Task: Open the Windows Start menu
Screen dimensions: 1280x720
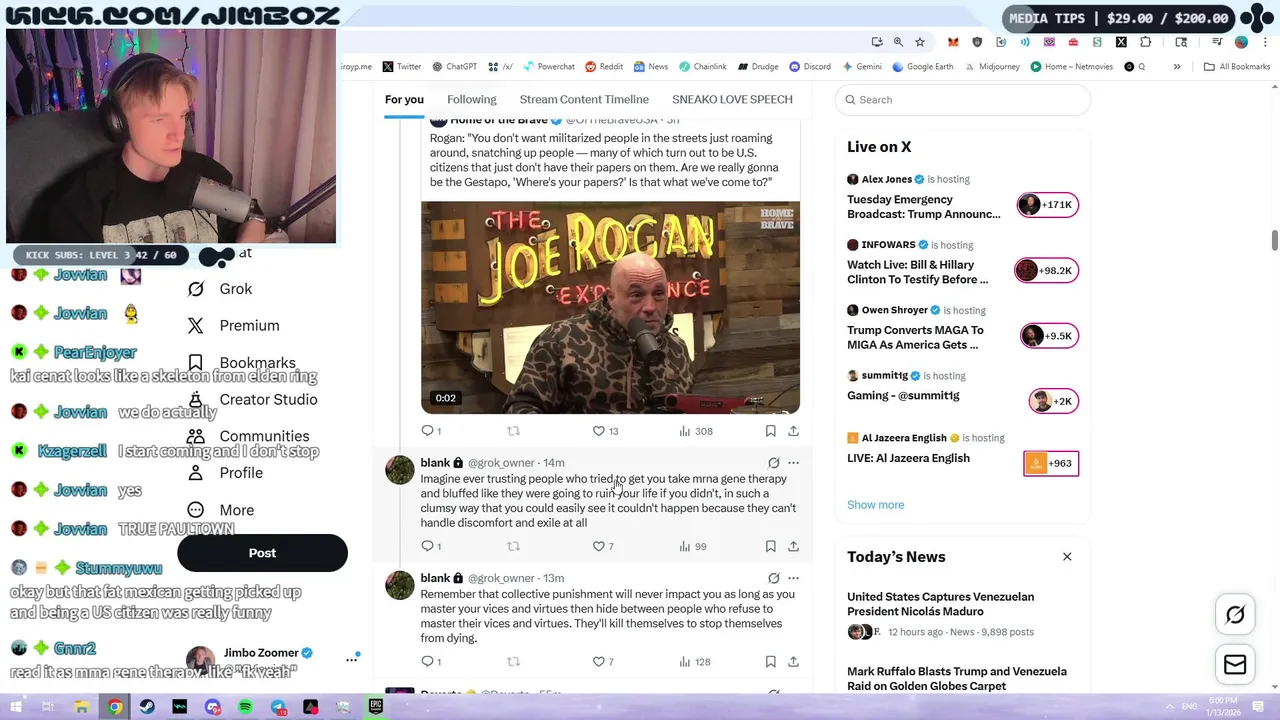Action: pos(17,707)
